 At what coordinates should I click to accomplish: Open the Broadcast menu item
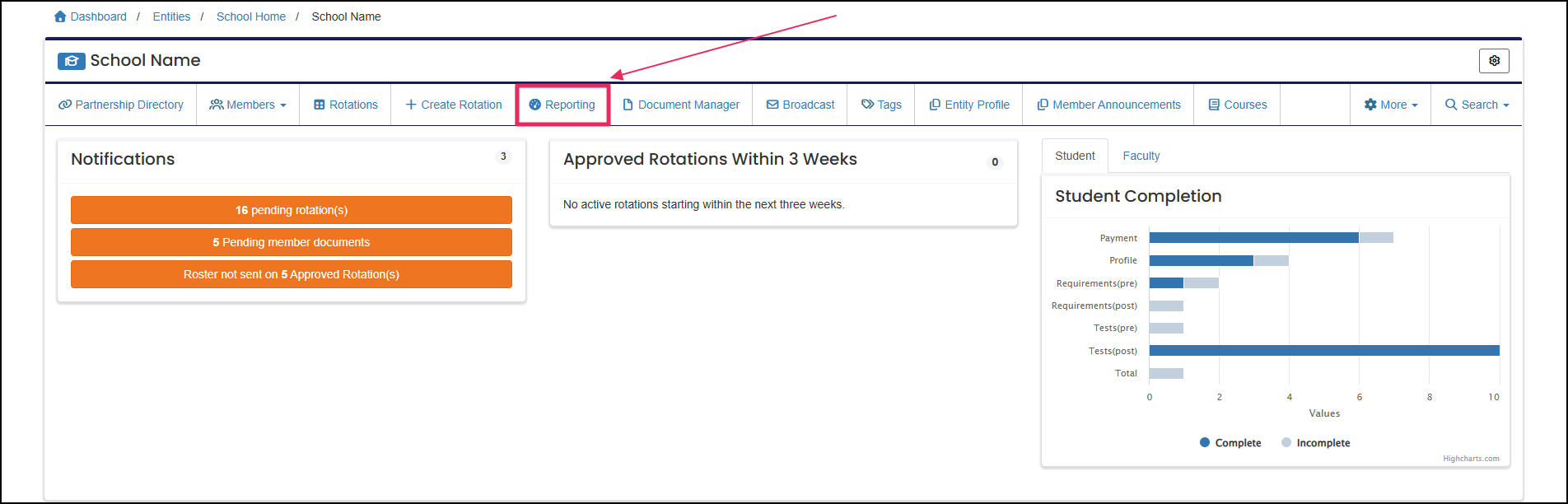pos(800,105)
